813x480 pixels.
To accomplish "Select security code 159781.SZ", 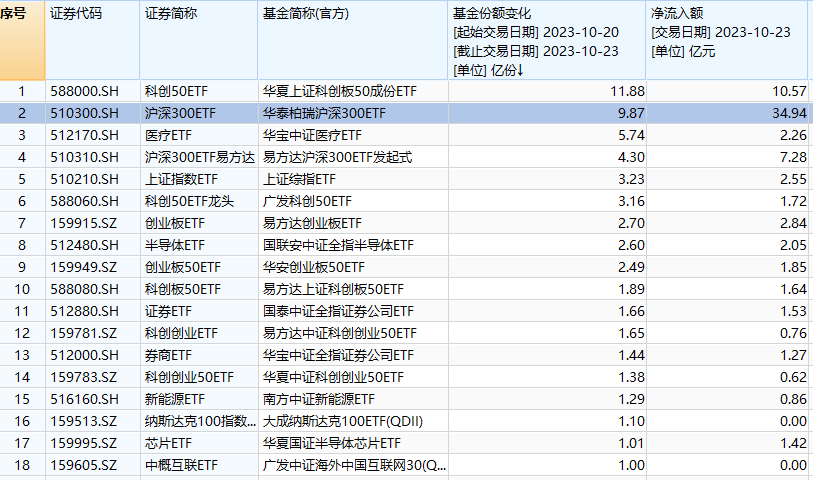I will [84, 333].
